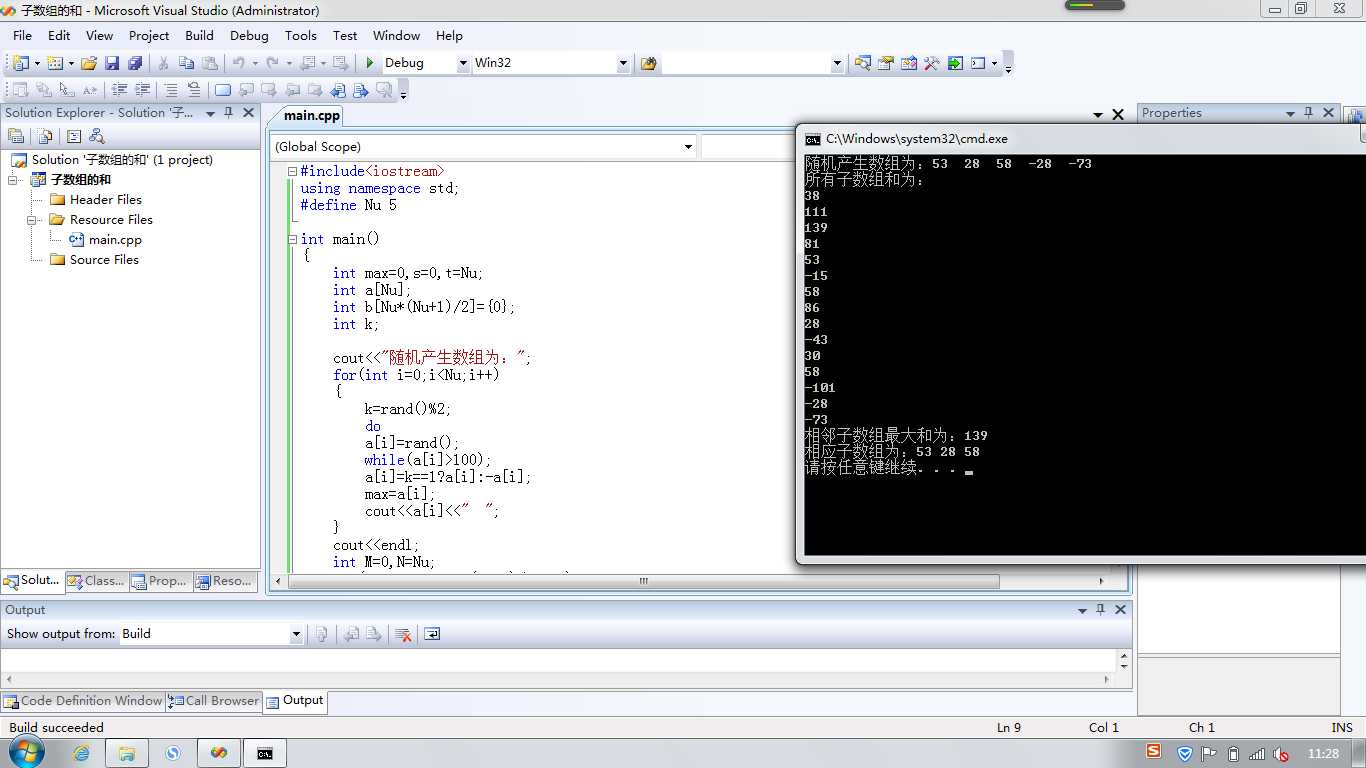This screenshot has width=1366, height=768.
Task: Click the Save All toolbar icon
Action: [135, 63]
